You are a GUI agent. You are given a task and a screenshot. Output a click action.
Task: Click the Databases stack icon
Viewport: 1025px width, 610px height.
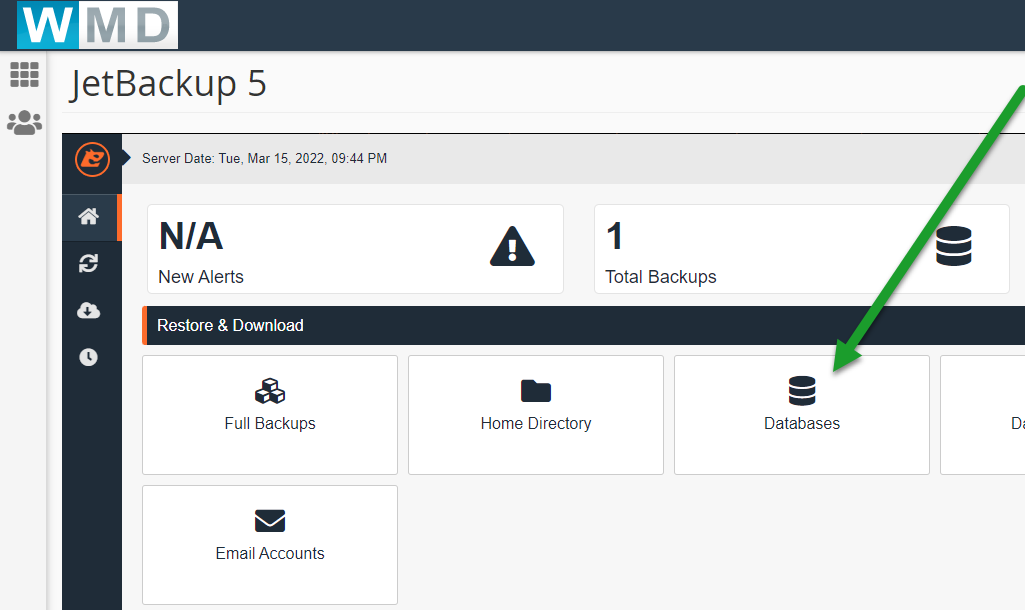pyautogui.click(x=802, y=391)
